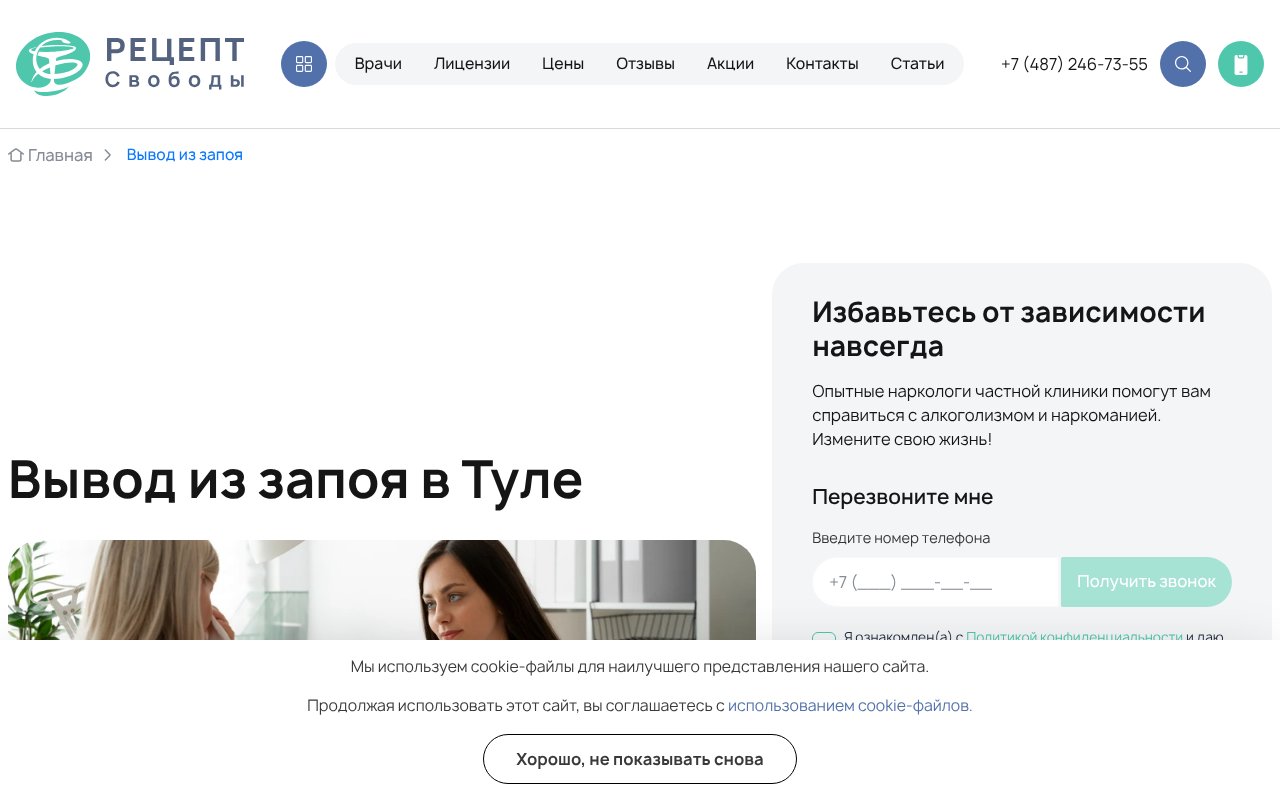Select Цены in the top menu
This screenshot has height=800, width=1280.
563,63
